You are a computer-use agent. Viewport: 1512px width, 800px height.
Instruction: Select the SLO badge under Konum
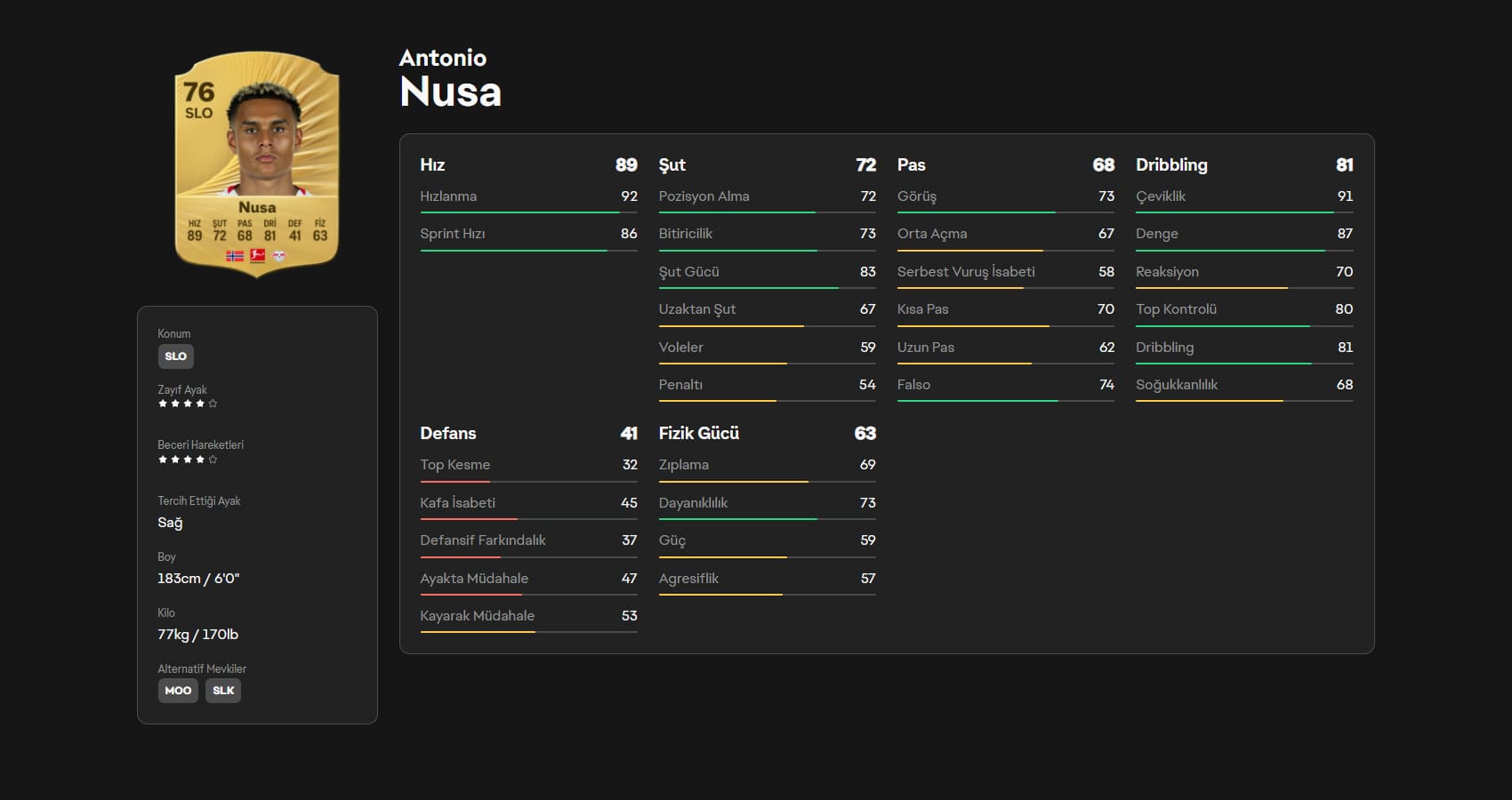pos(175,356)
